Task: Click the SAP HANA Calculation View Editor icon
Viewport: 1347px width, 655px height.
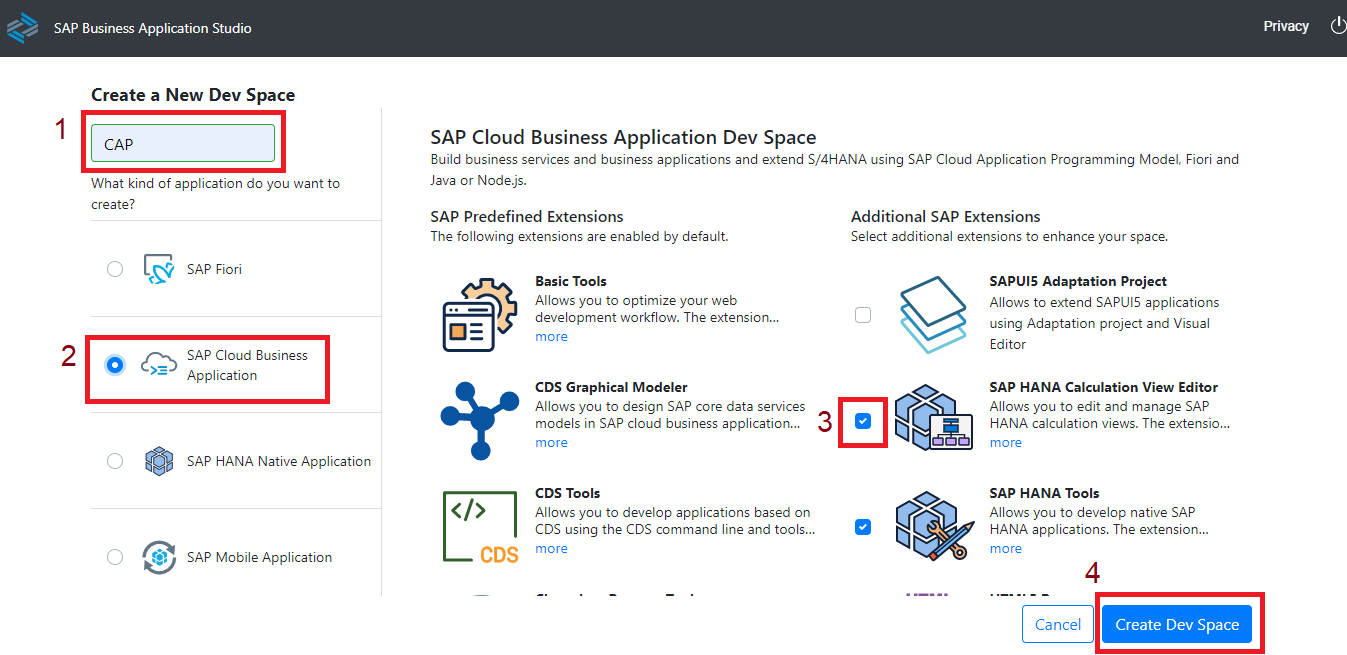Action: (932, 417)
